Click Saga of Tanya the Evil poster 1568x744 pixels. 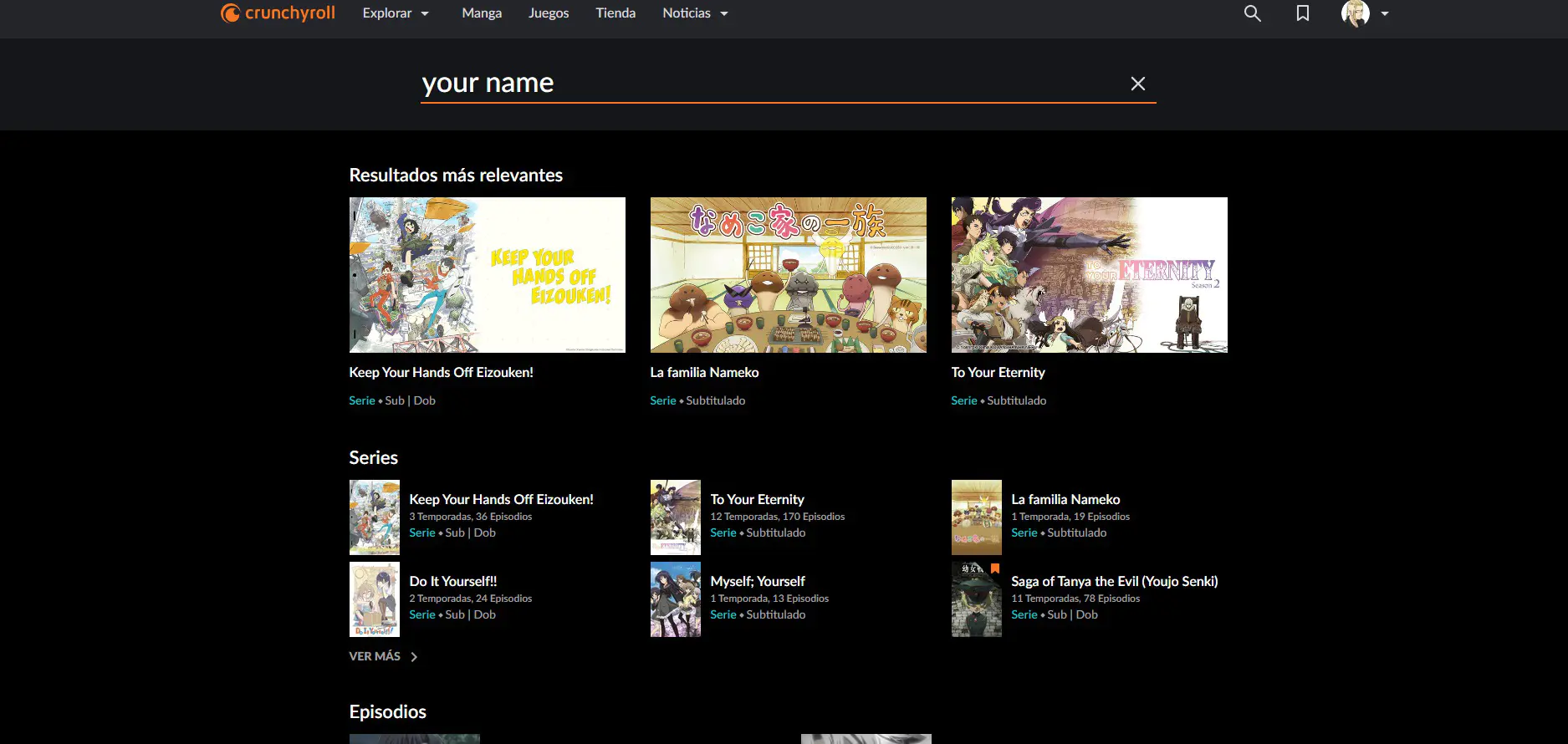977,599
